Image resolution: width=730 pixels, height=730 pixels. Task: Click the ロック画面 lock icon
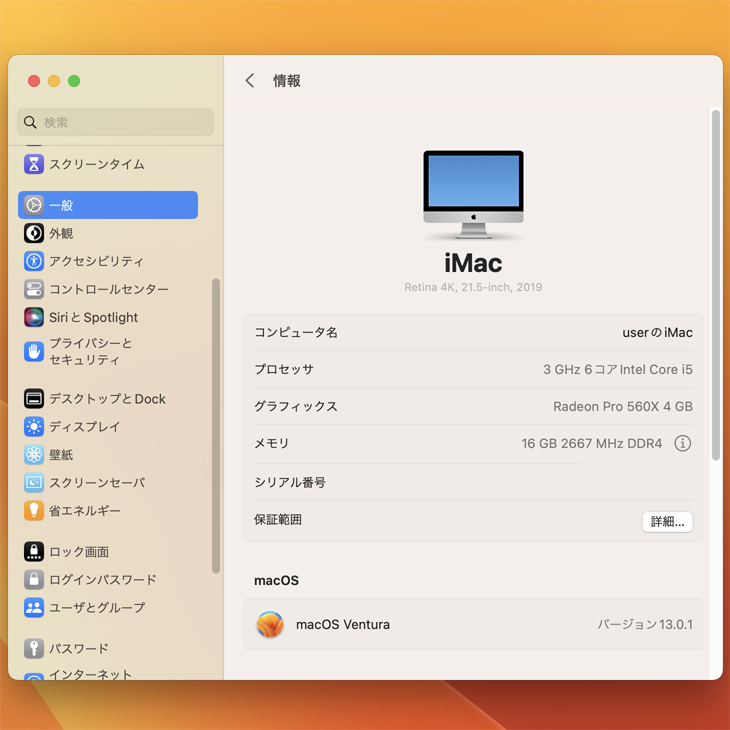[x=34, y=552]
